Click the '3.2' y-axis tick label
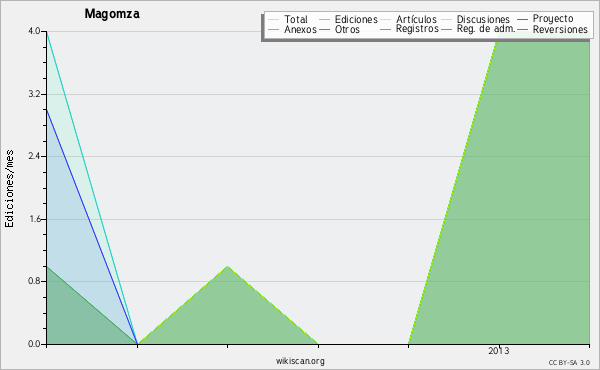600x370 pixels. coord(34,94)
